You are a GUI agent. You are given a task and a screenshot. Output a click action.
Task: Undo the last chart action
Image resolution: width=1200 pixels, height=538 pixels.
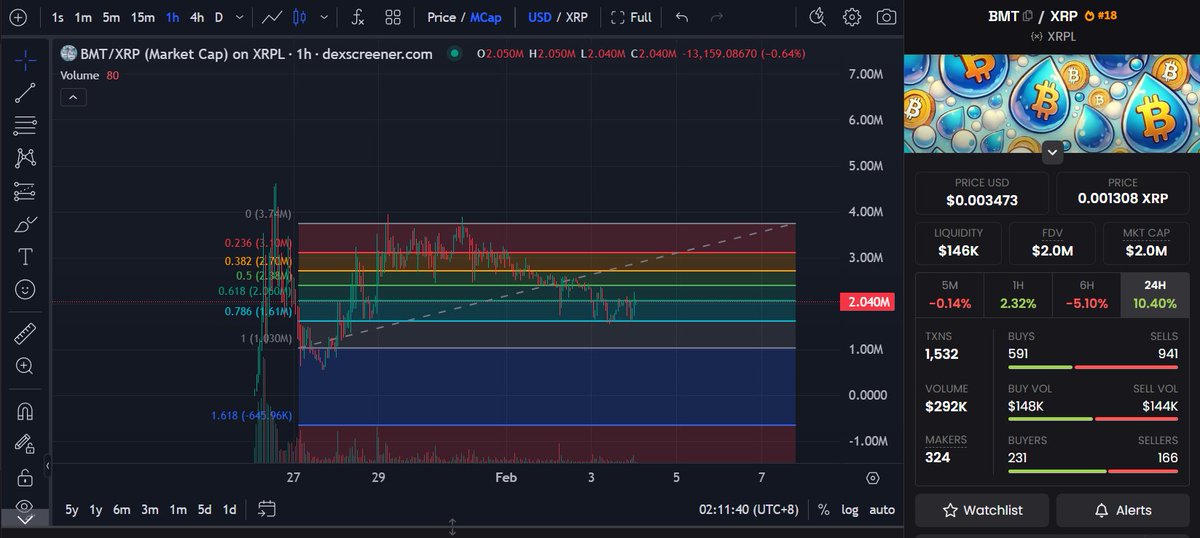tap(682, 17)
